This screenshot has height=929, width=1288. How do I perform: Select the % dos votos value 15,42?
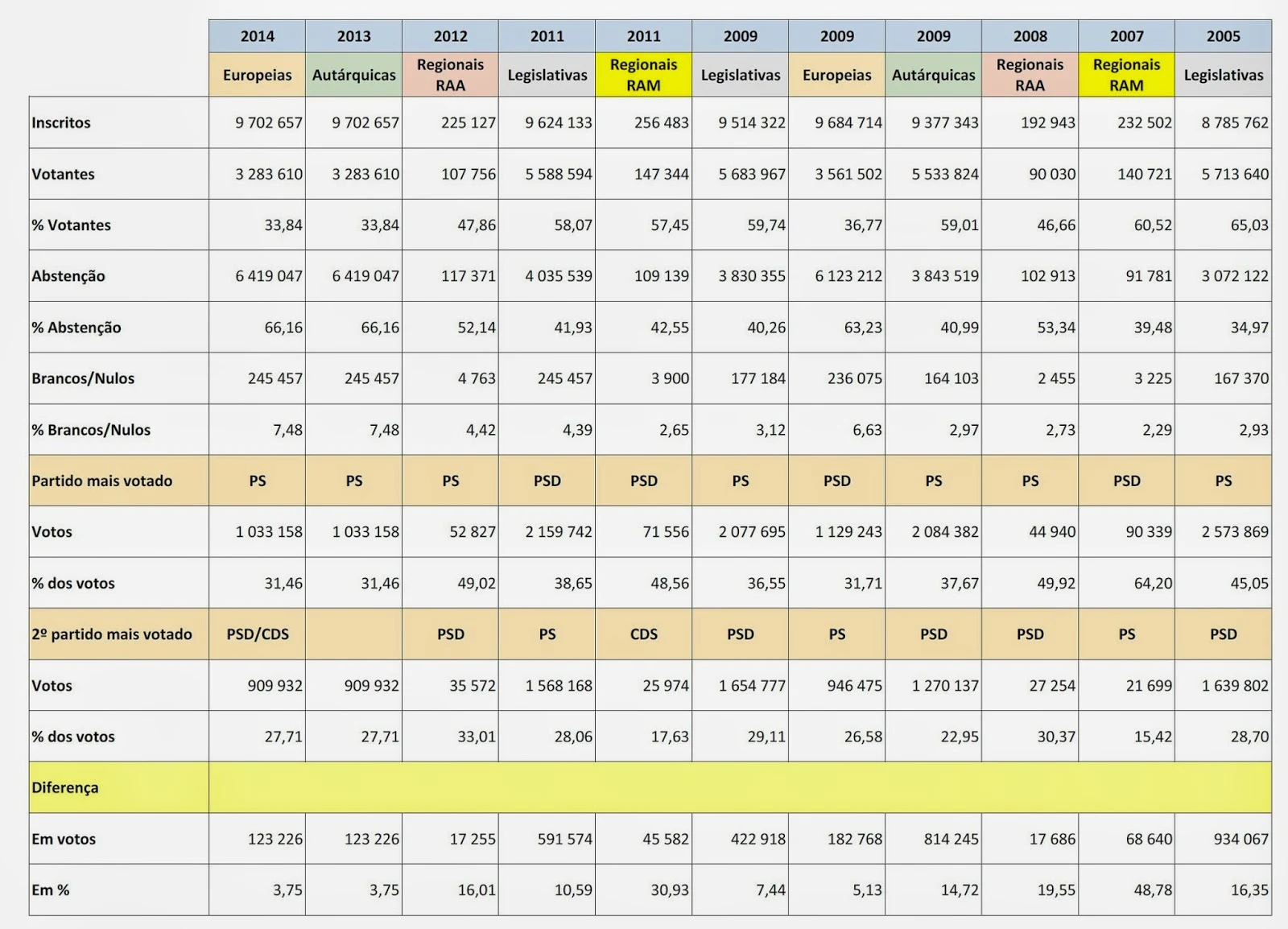point(1153,737)
